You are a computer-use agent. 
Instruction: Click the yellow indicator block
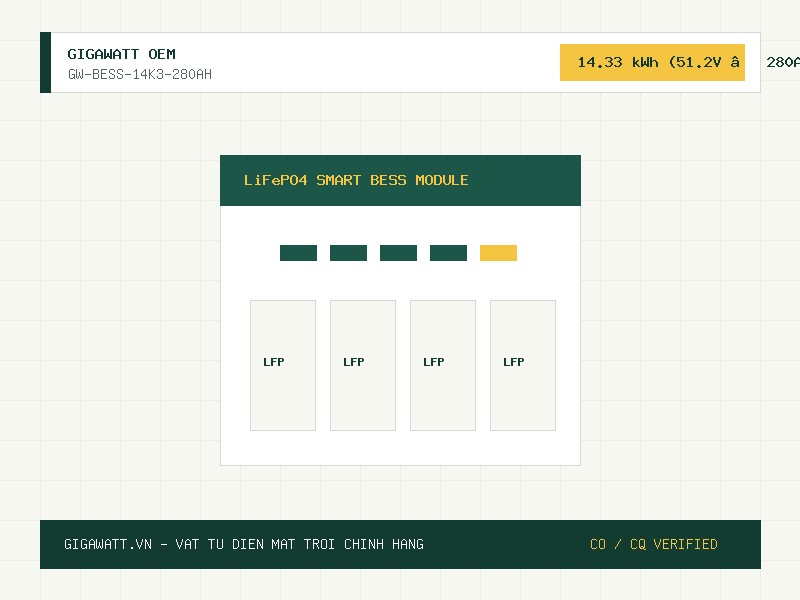pos(498,253)
